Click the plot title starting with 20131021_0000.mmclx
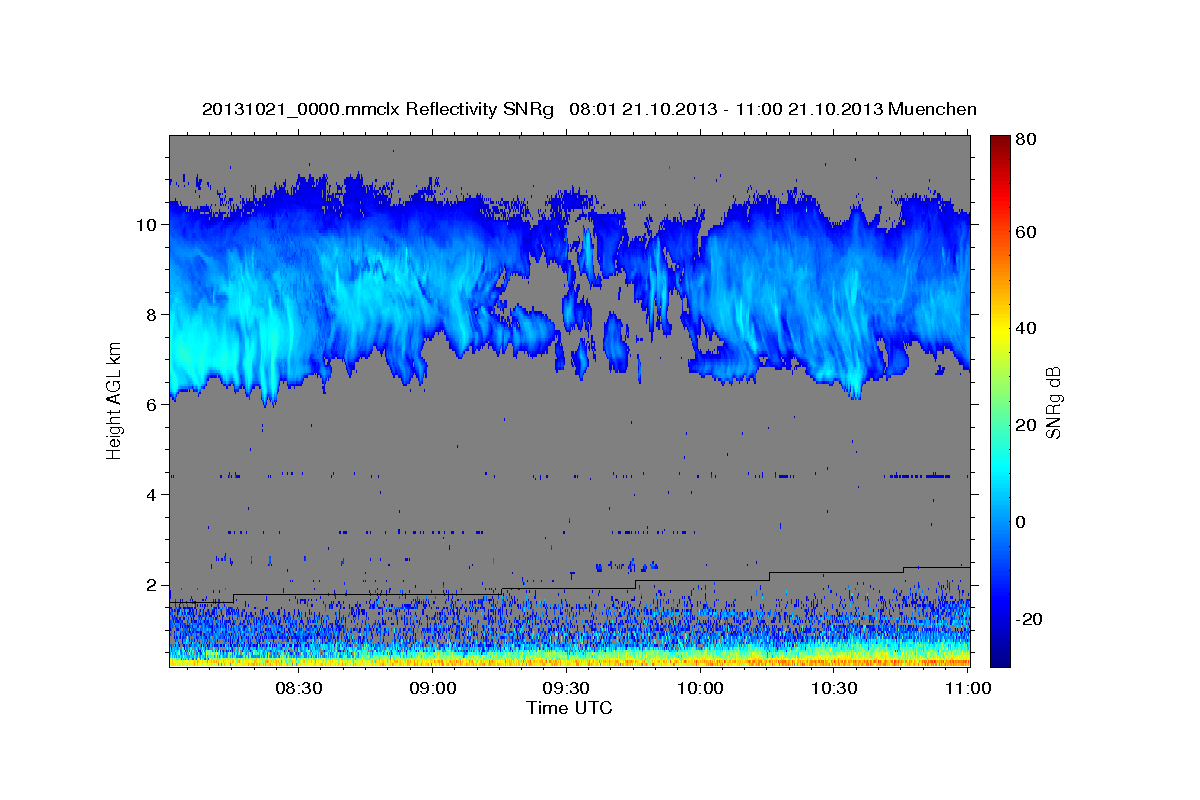1200x800 pixels. [x=589, y=109]
